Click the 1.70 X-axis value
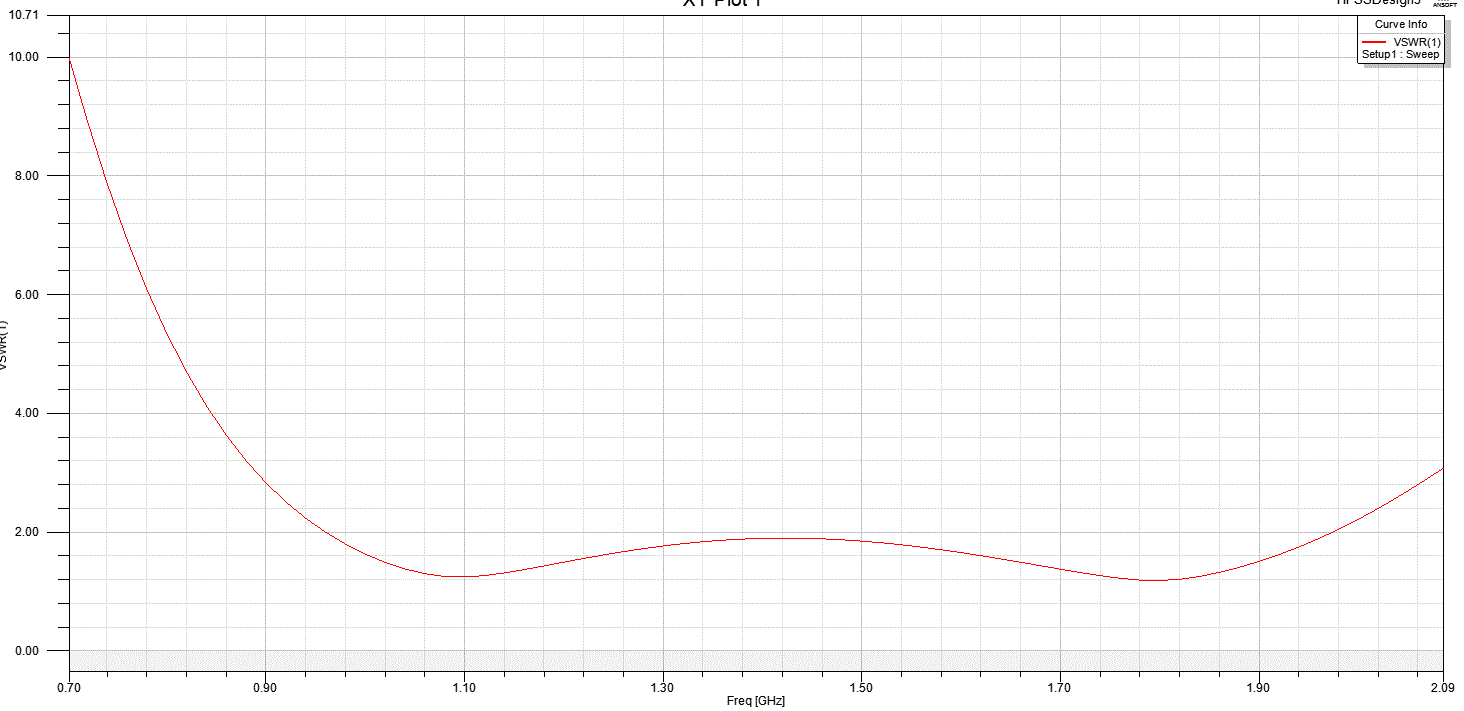Viewport: 1464px width, 711px height. [x=1059, y=688]
